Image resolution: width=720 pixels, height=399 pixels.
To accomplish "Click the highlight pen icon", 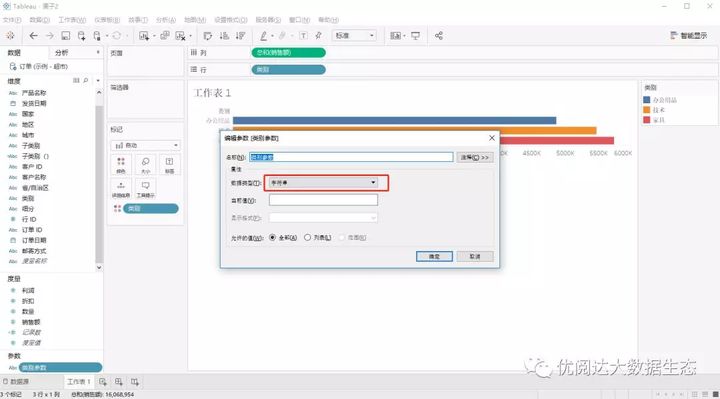I will (264, 35).
